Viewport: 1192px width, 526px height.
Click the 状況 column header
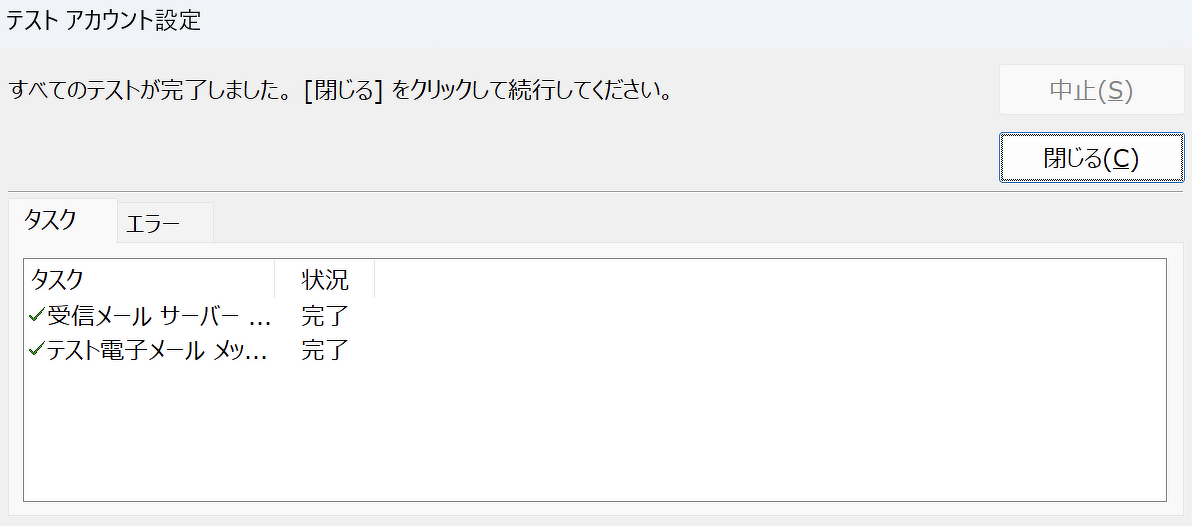tap(325, 279)
